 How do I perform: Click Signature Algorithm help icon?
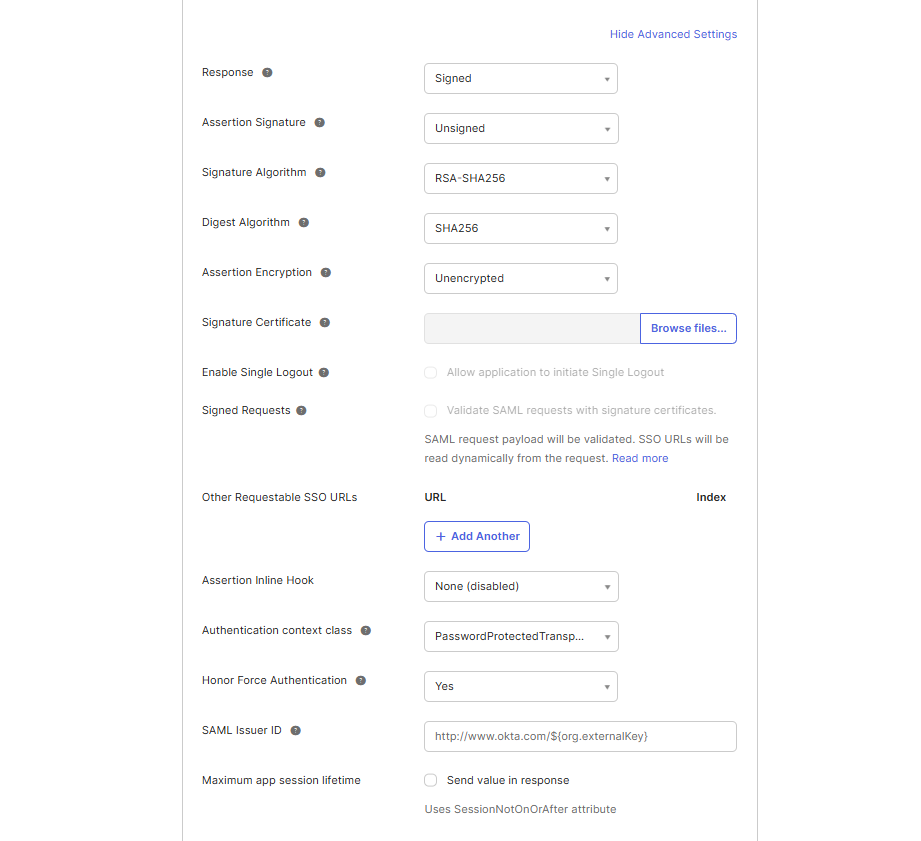(x=320, y=173)
